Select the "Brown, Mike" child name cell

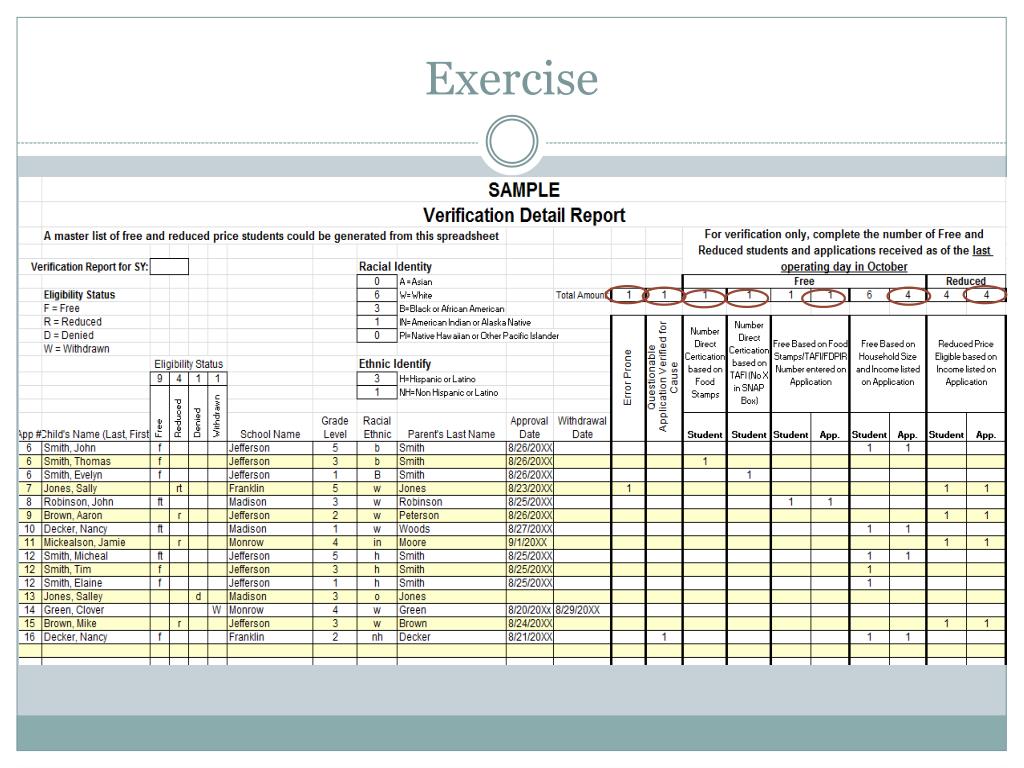(x=95, y=624)
